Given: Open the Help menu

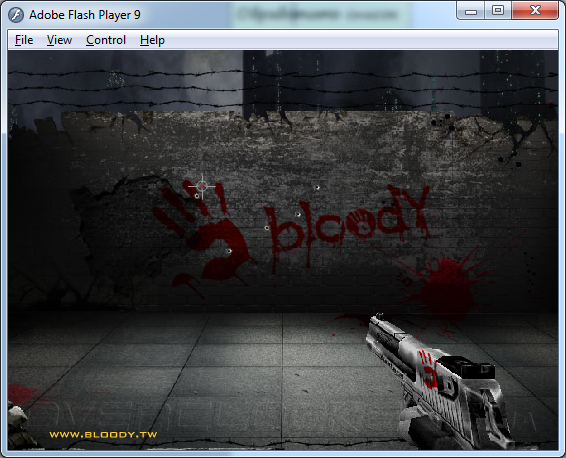Looking at the screenshot, I should click(x=152, y=40).
